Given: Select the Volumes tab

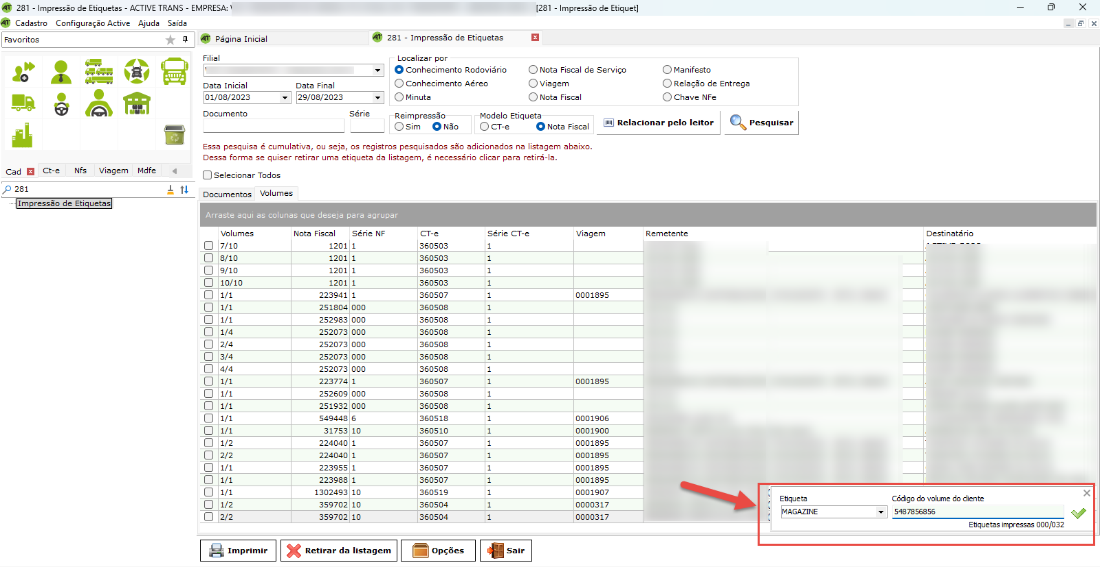Looking at the screenshot, I should pos(276,193).
